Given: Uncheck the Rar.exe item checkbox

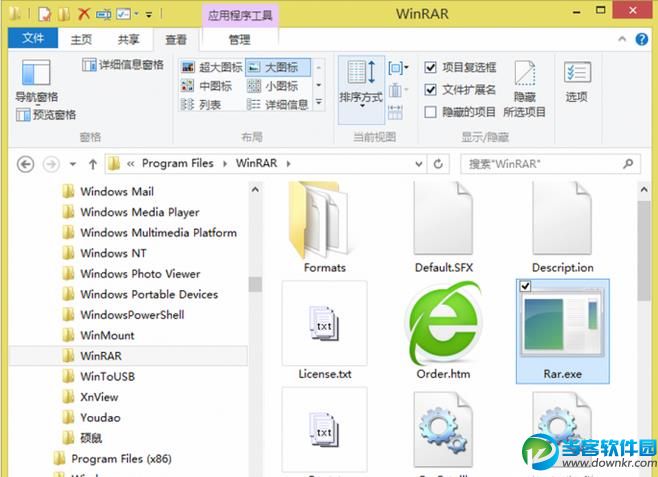Looking at the screenshot, I should (525, 286).
